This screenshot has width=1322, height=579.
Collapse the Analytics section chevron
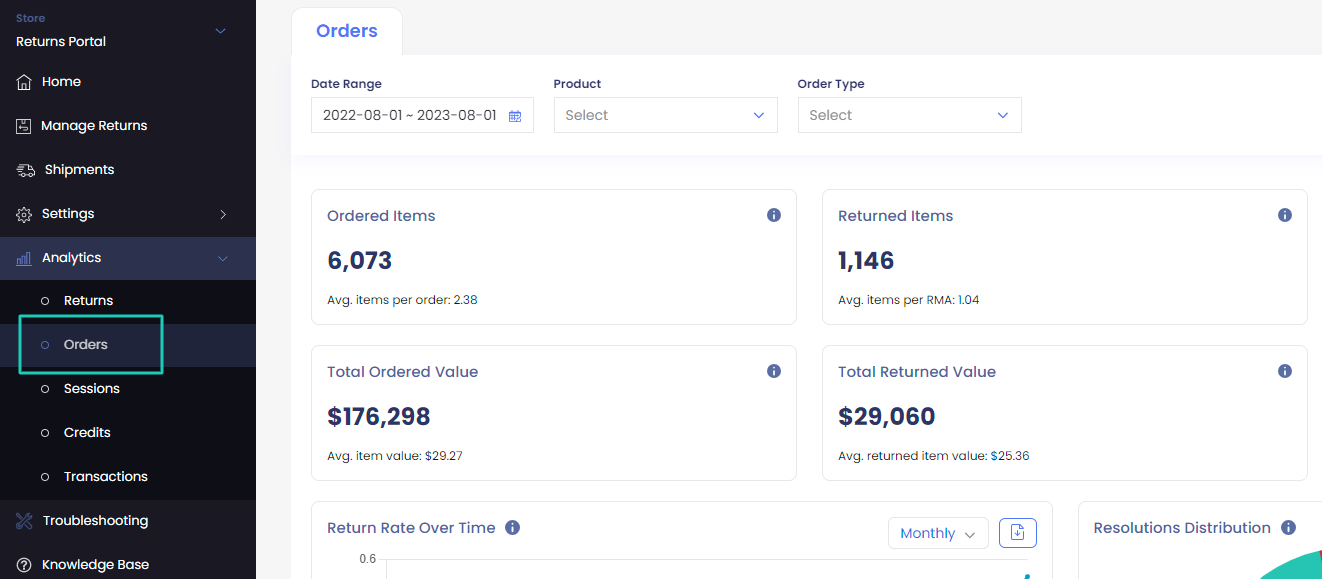click(x=222, y=258)
